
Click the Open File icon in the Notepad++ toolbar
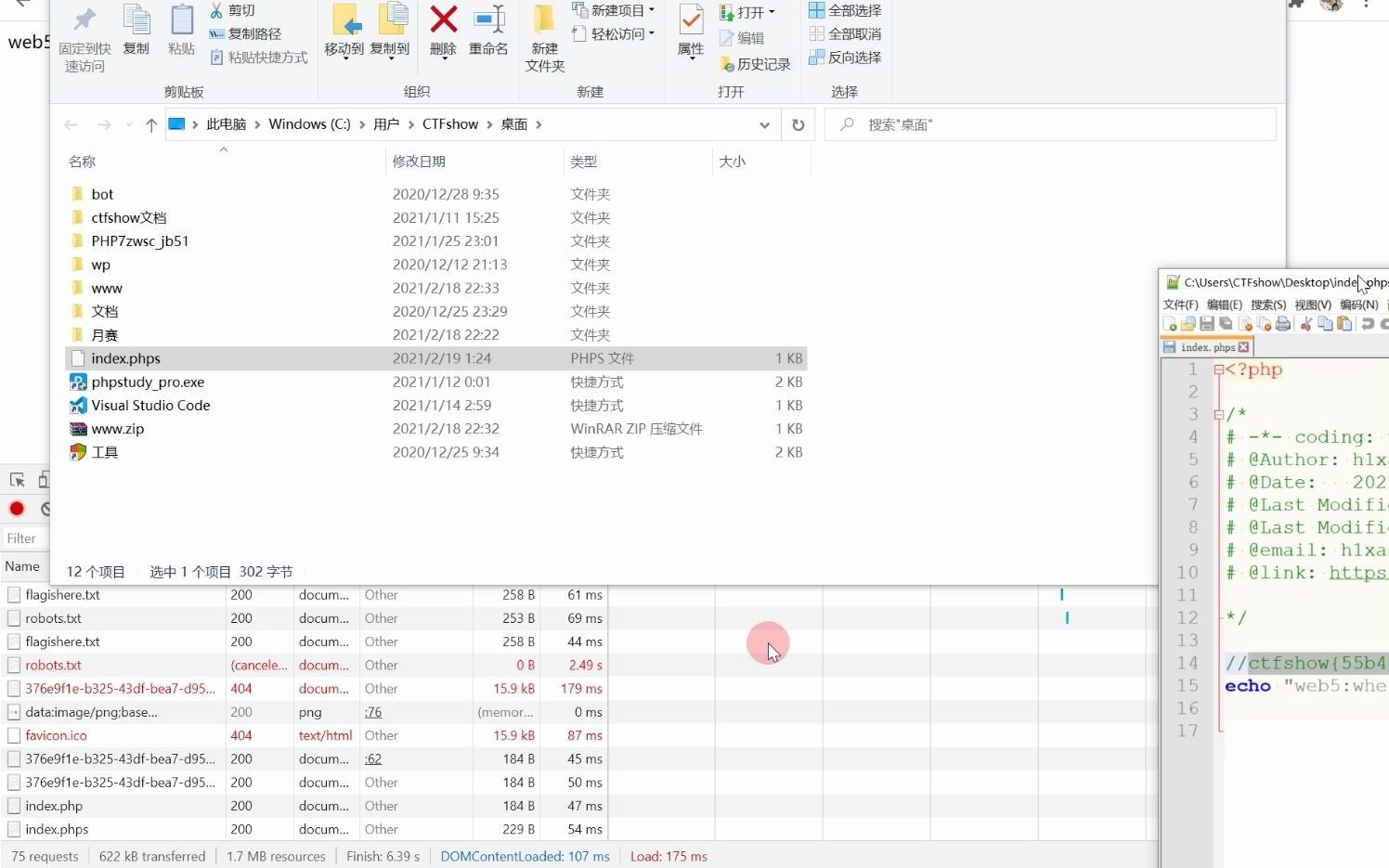pyautogui.click(x=1188, y=324)
